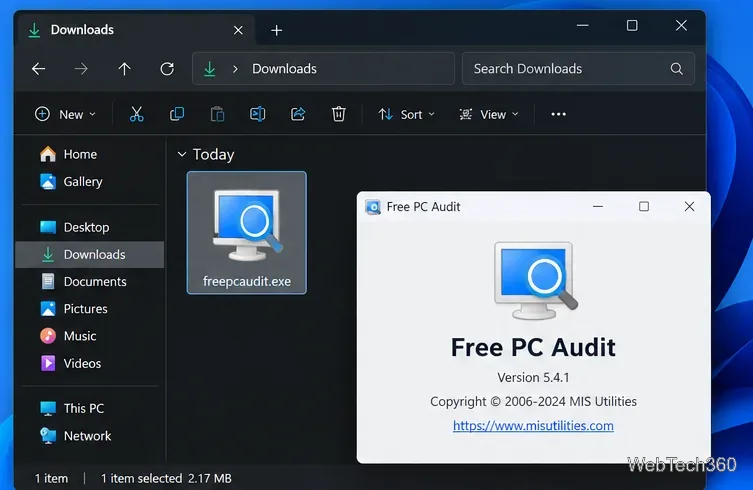753x490 pixels.
Task: Select the freepcaudit.exe file
Action: tap(246, 233)
